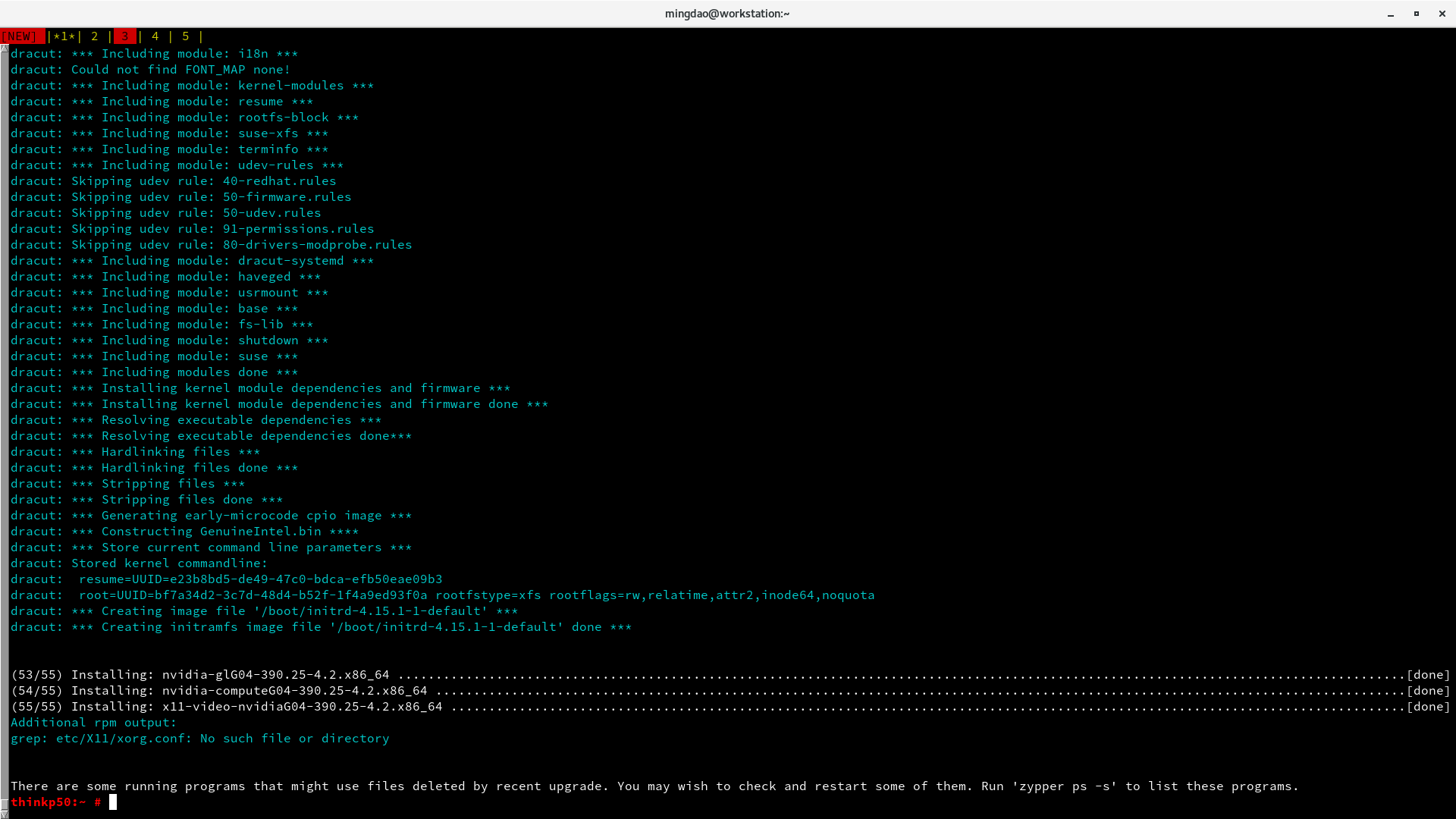1456x819 pixels.
Task: Click 'Additional rpm output:' text
Action: pos(94,723)
